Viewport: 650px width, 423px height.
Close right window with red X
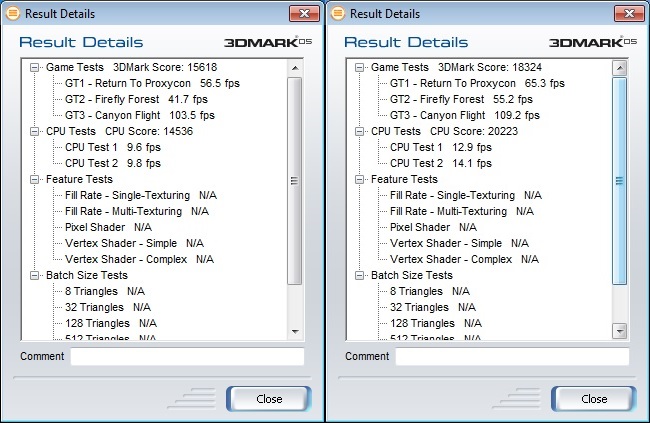[x=629, y=14]
